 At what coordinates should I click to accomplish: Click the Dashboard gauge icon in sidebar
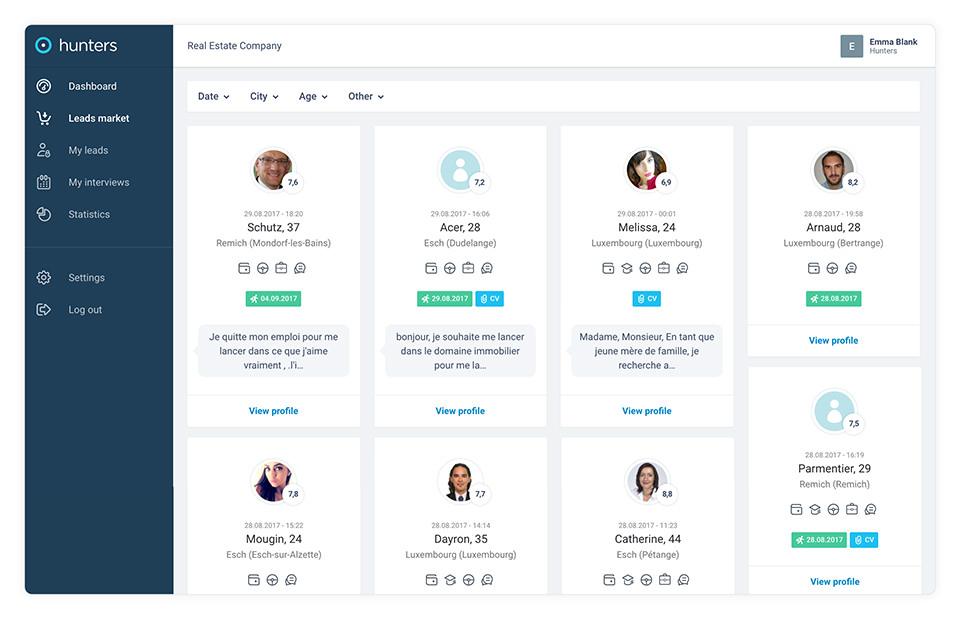tap(44, 86)
